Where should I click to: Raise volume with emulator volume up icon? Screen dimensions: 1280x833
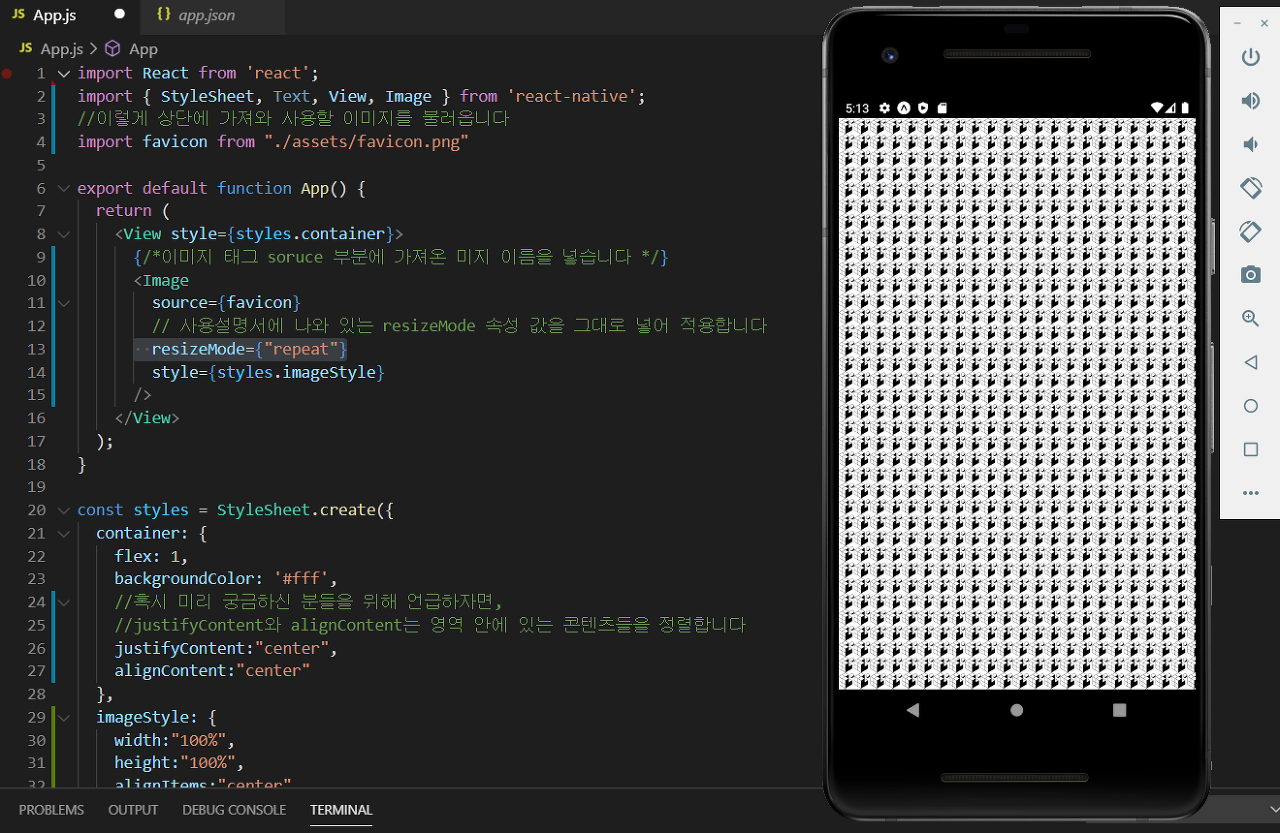pos(1250,101)
